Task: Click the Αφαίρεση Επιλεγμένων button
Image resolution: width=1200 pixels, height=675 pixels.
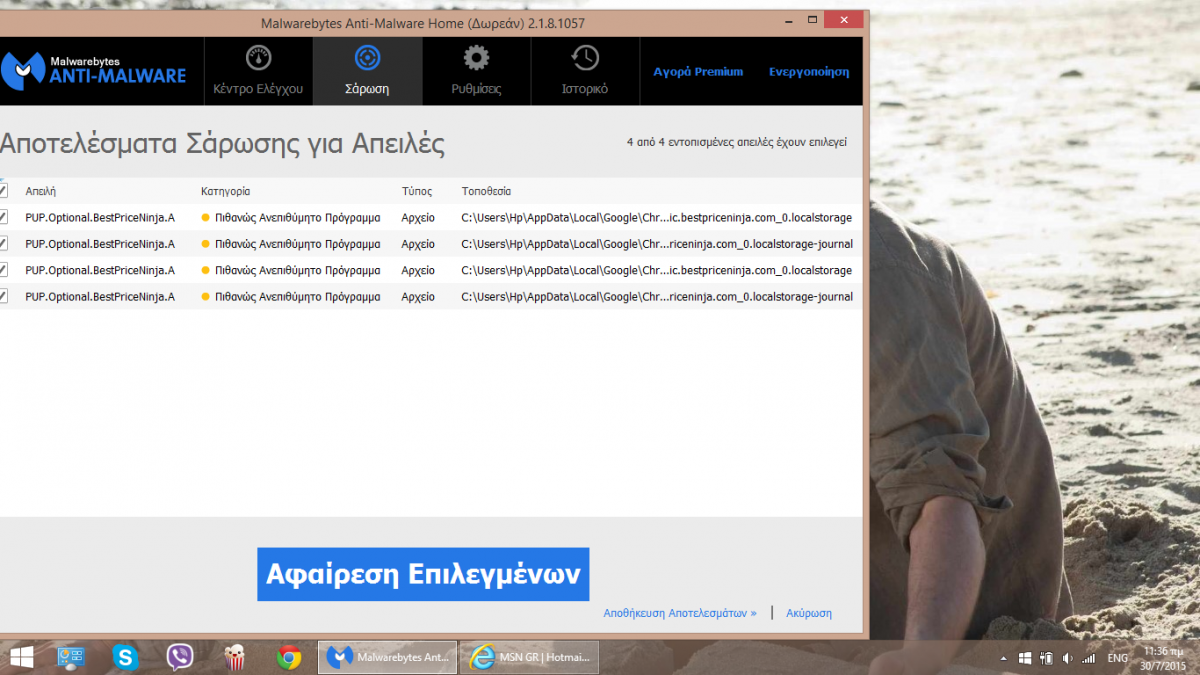Action: tap(423, 574)
